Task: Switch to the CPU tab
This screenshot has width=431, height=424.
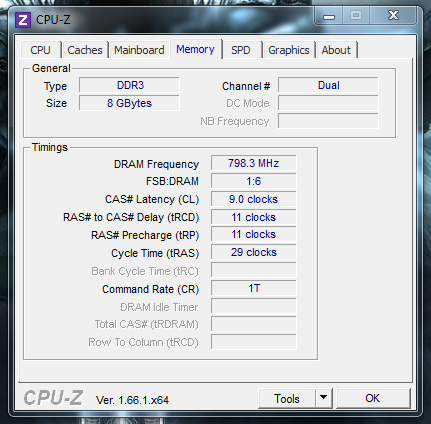Action: 40,50
